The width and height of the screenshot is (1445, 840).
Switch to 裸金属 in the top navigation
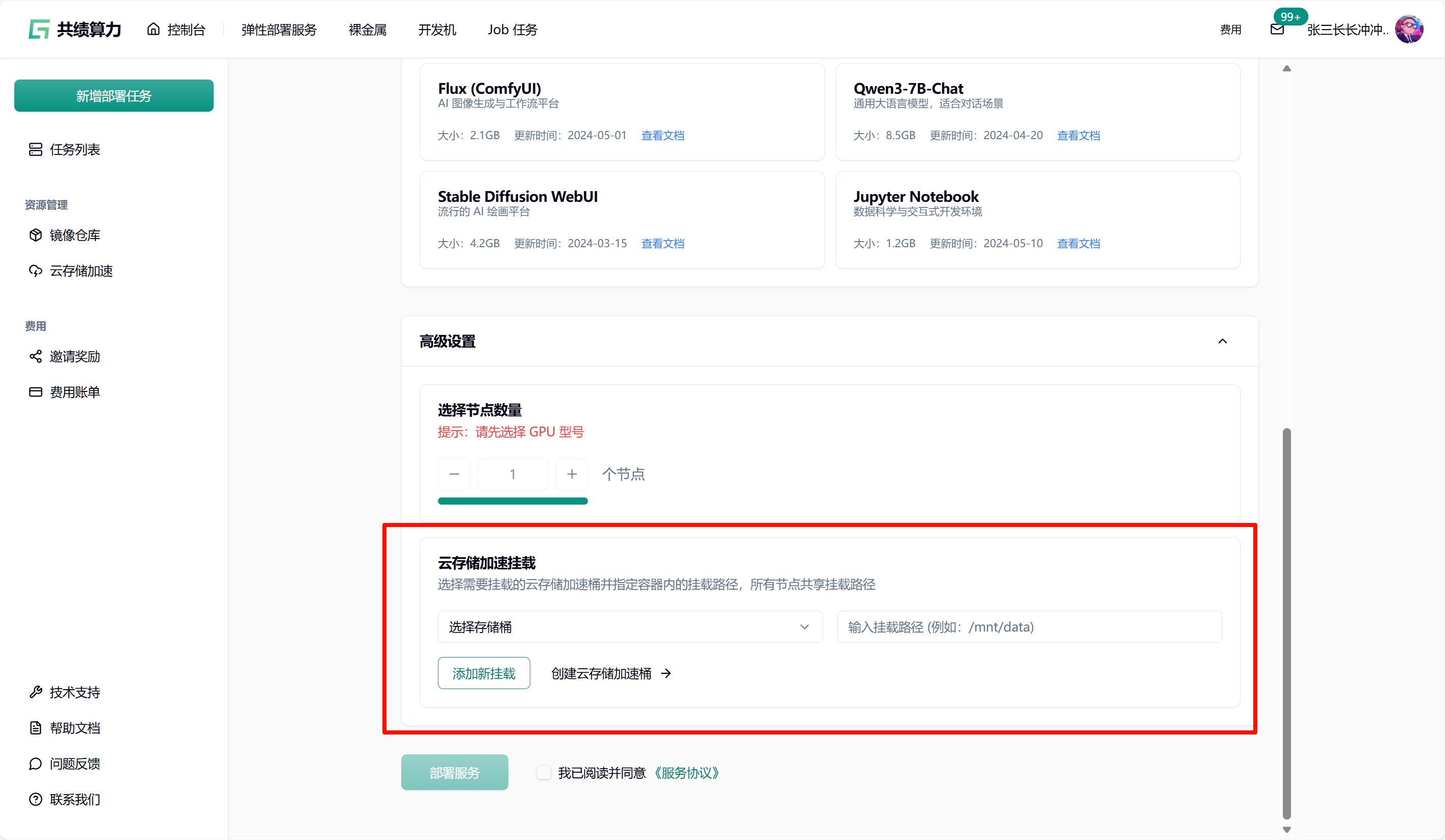(367, 30)
